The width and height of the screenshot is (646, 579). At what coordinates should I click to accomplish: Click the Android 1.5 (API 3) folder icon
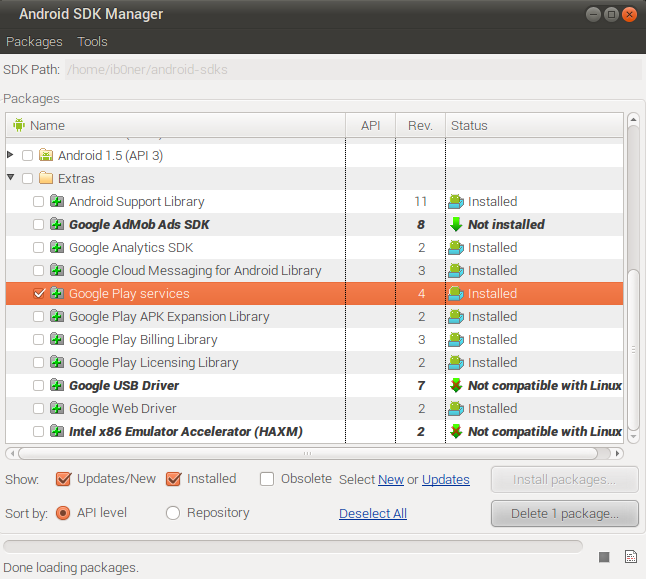(x=46, y=155)
